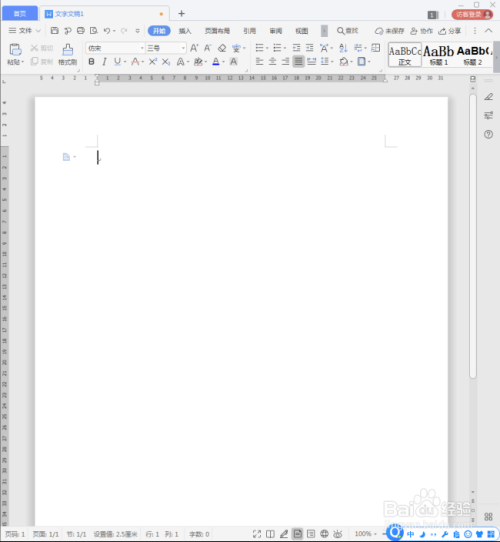This screenshot has width=500, height=542.
Task: Click the vertical document scrollbar
Action: coord(473,235)
